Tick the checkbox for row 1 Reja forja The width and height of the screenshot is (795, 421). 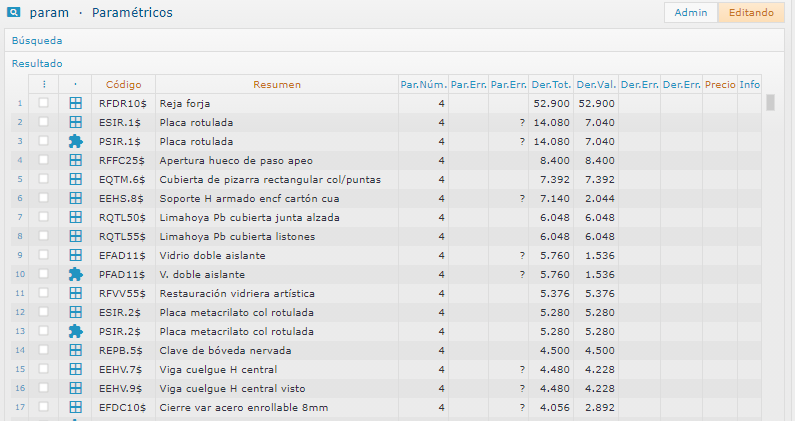pos(43,103)
